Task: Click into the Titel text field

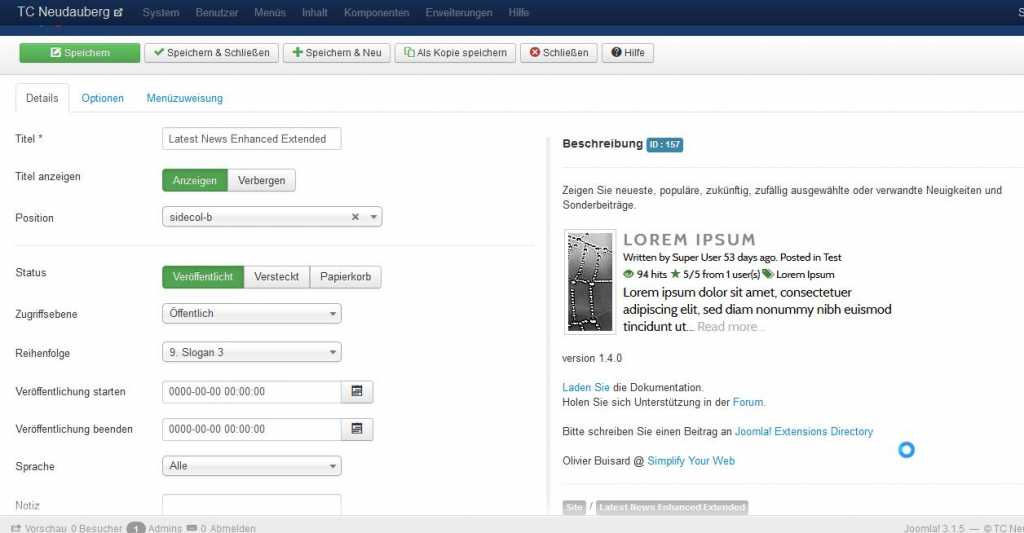Action: point(251,139)
